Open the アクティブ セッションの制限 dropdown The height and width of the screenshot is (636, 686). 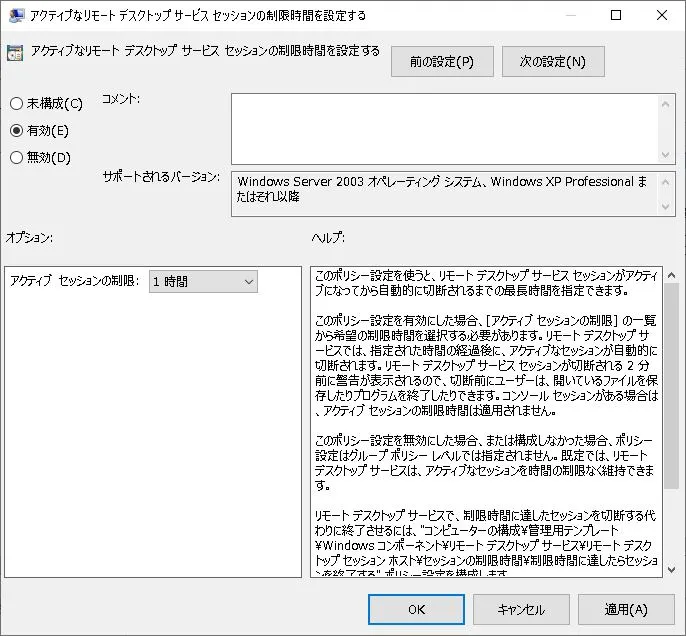[203, 281]
